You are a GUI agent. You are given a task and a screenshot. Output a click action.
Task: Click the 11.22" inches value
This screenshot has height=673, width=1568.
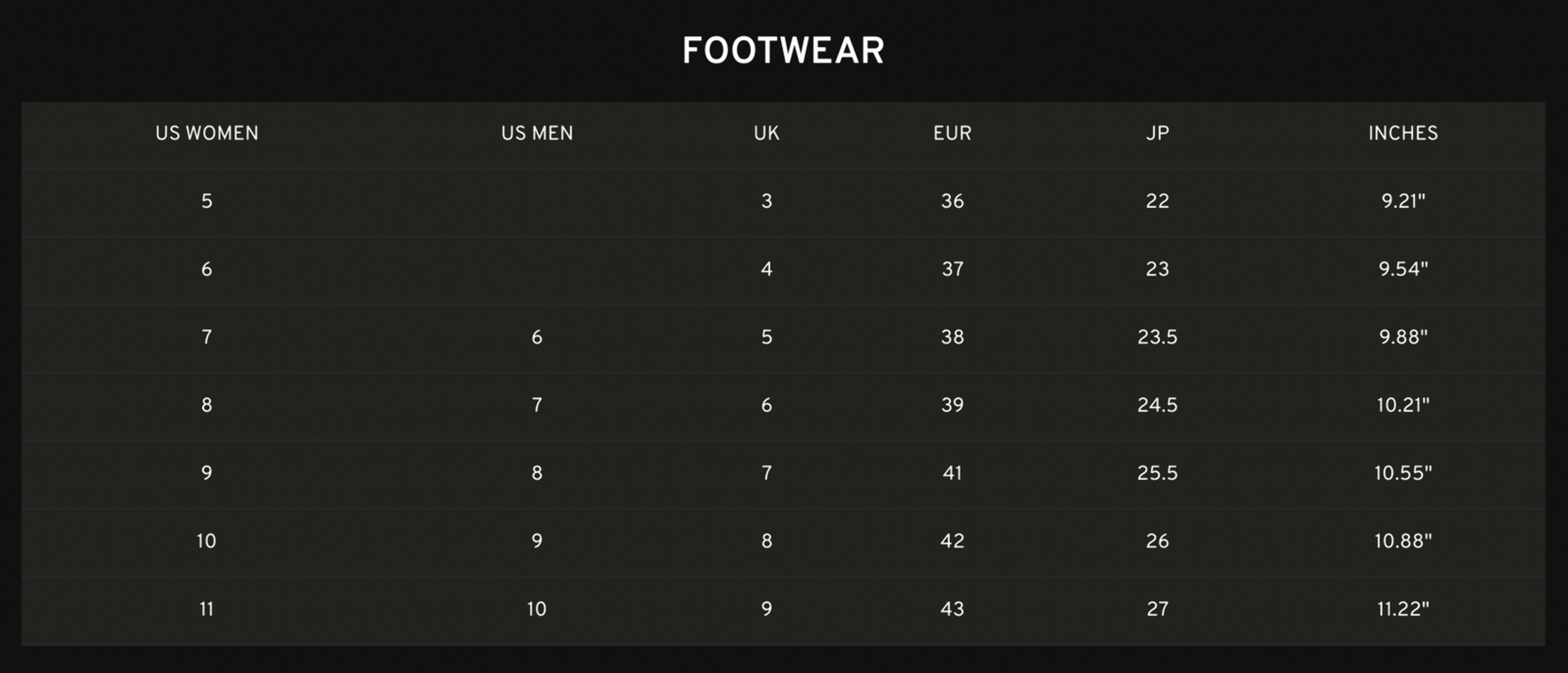point(1403,609)
